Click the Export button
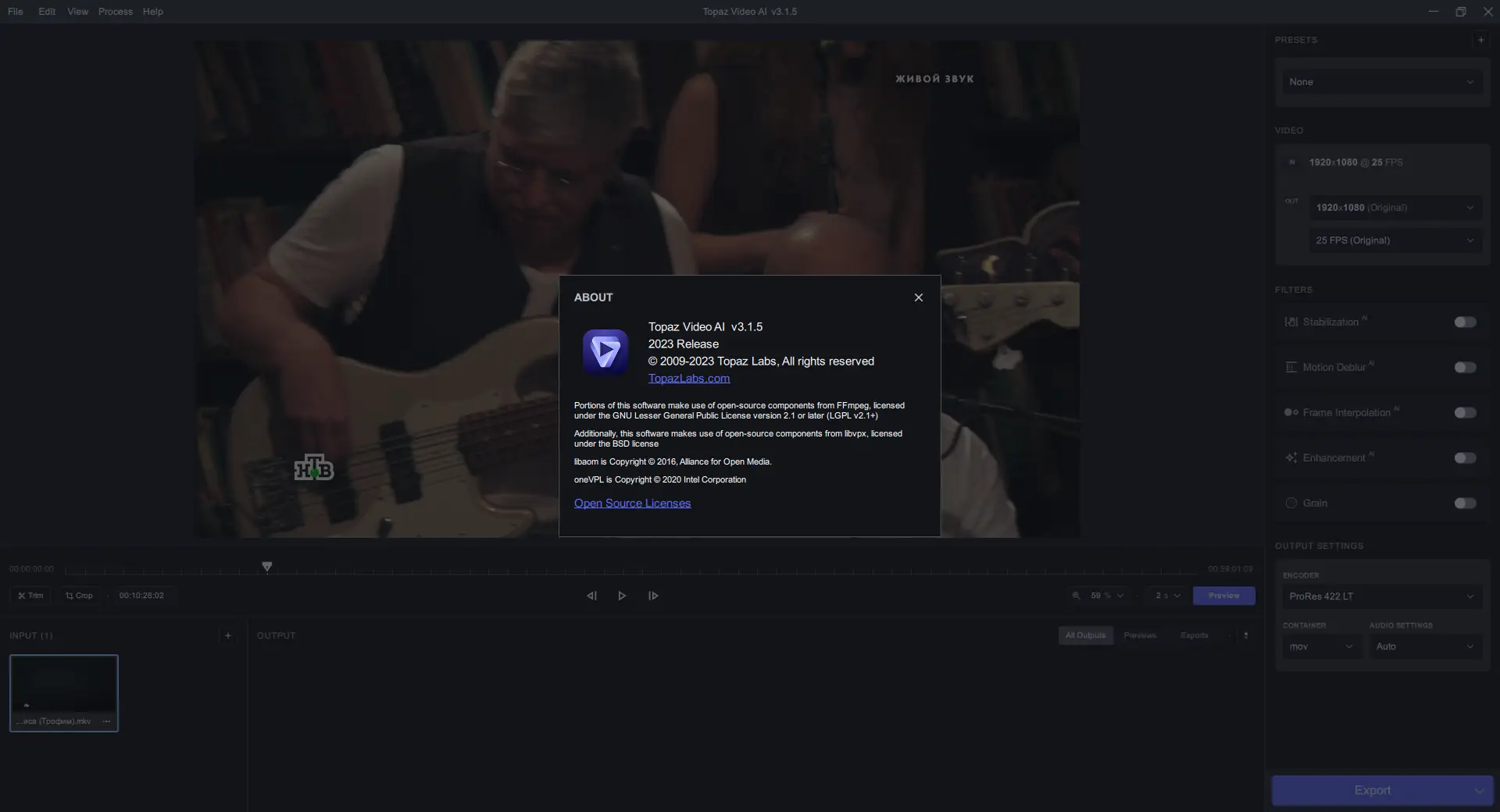The width and height of the screenshot is (1500, 812). coord(1372,791)
